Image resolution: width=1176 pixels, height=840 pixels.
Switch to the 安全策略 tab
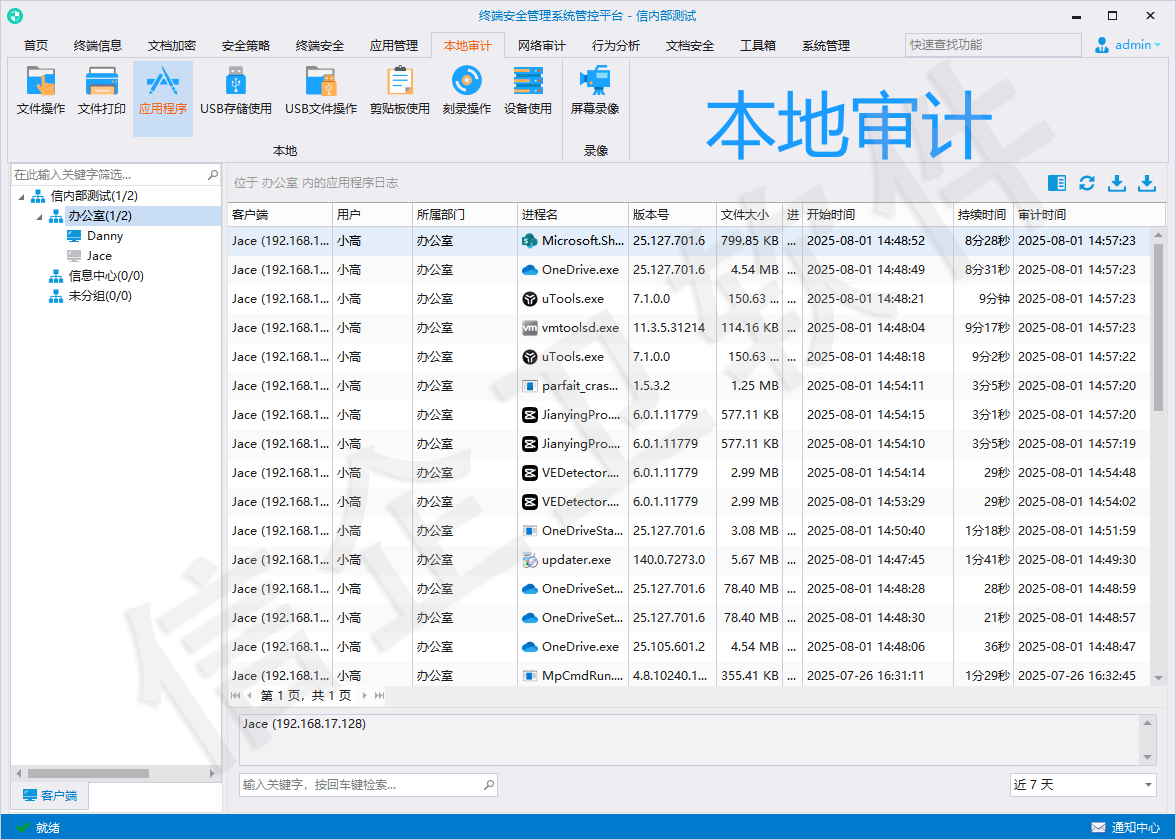[246, 46]
